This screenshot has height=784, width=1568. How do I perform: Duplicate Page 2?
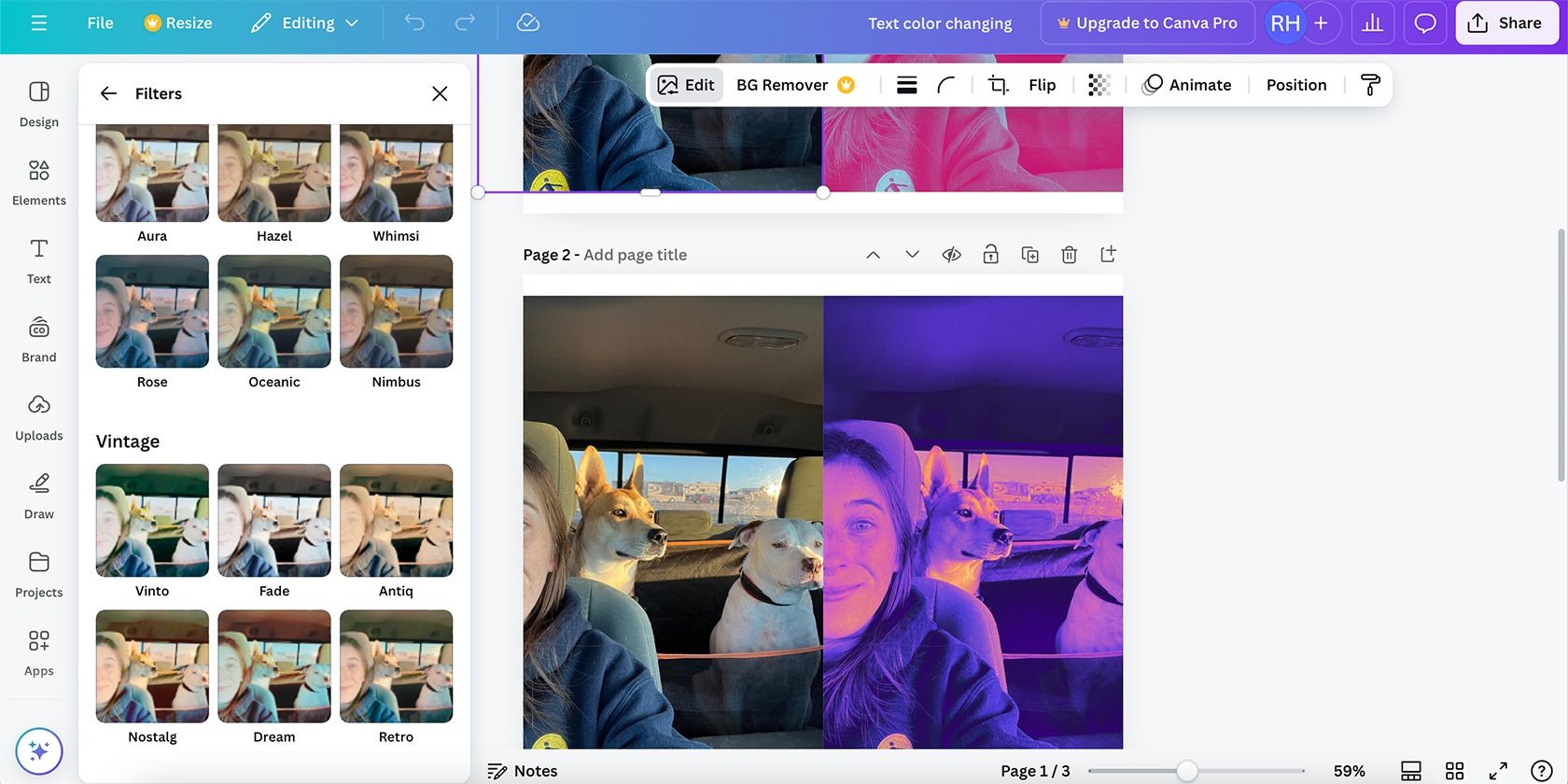(x=1029, y=255)
